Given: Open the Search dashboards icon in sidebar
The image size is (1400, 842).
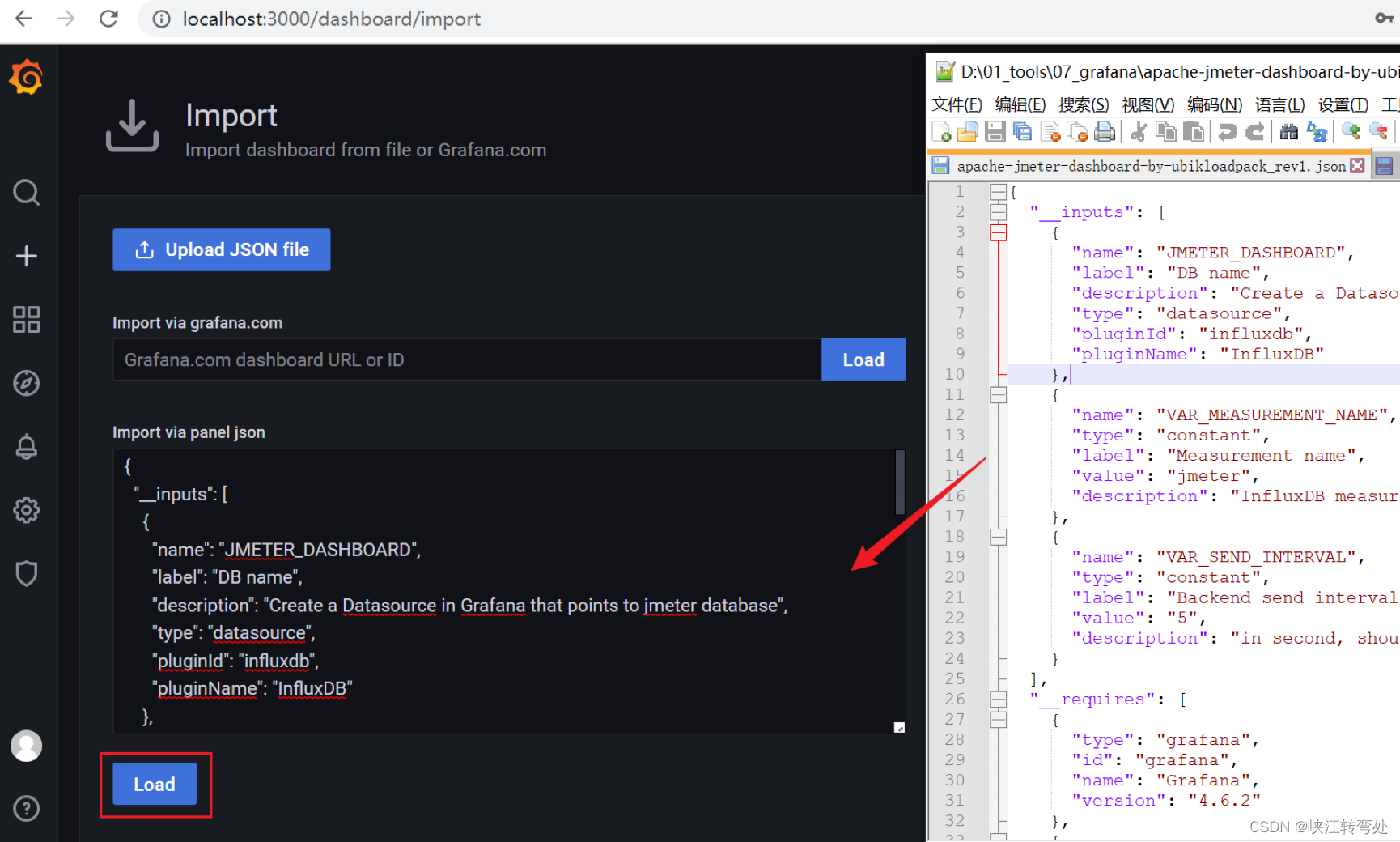Looking at the screenshot, I should pos(26,193).
